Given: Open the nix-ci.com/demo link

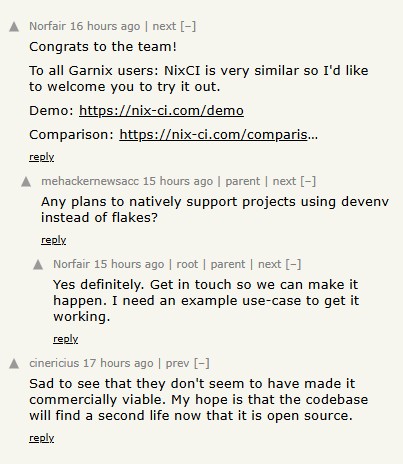Looking at the screenshot, I should tap(161, 110).
